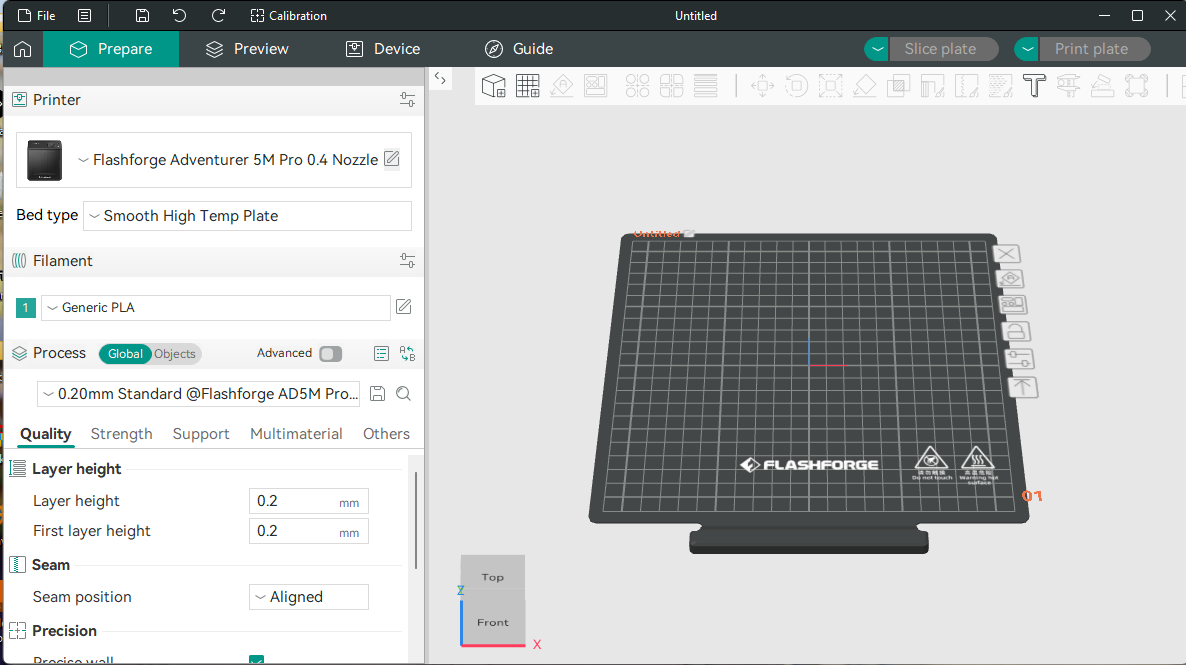Toggle the Precise wall checkbox
Screen dimensions: 1186x665
click(256, 660)
